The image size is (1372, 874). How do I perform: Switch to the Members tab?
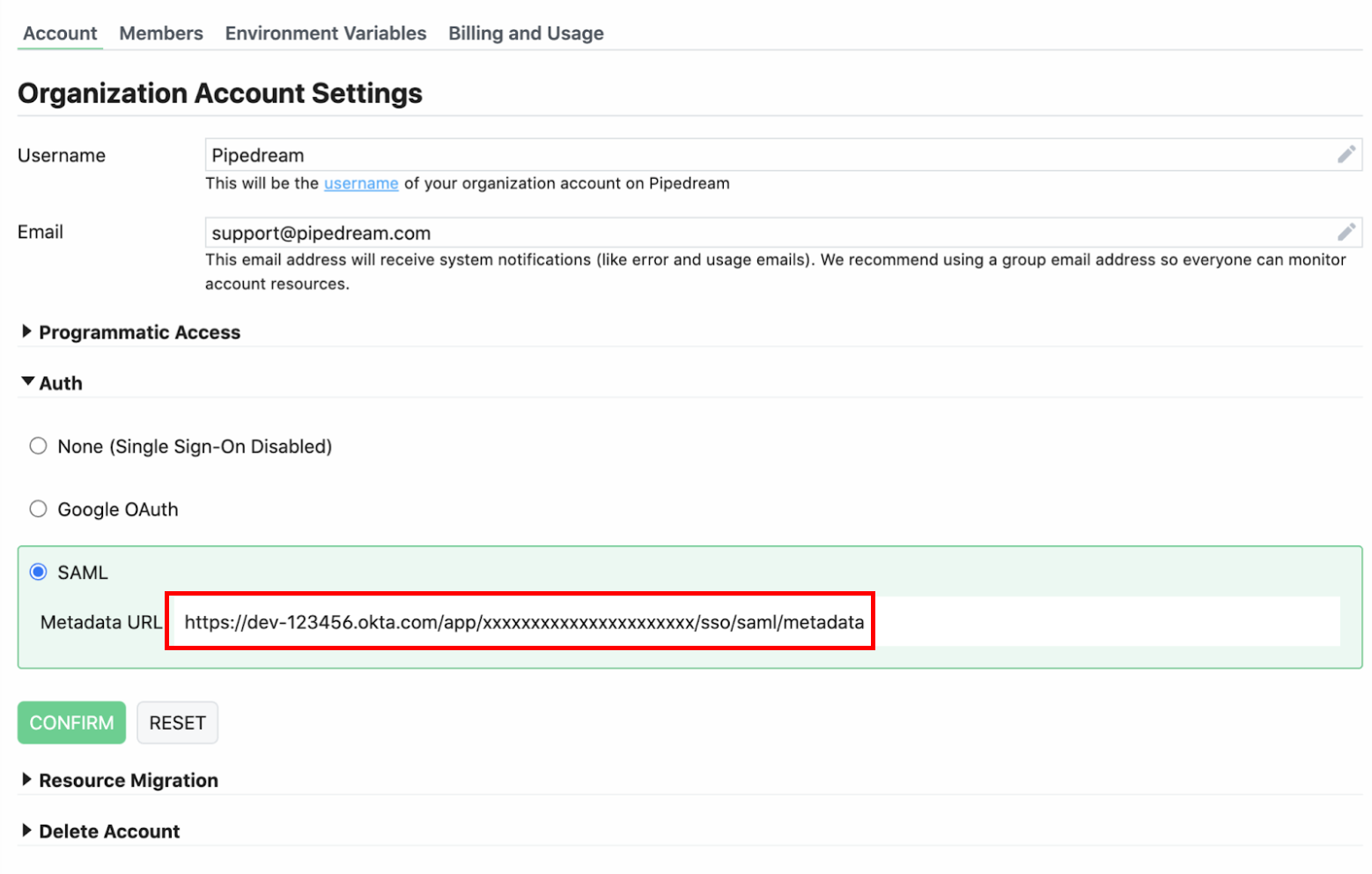(x=161, y=33)
